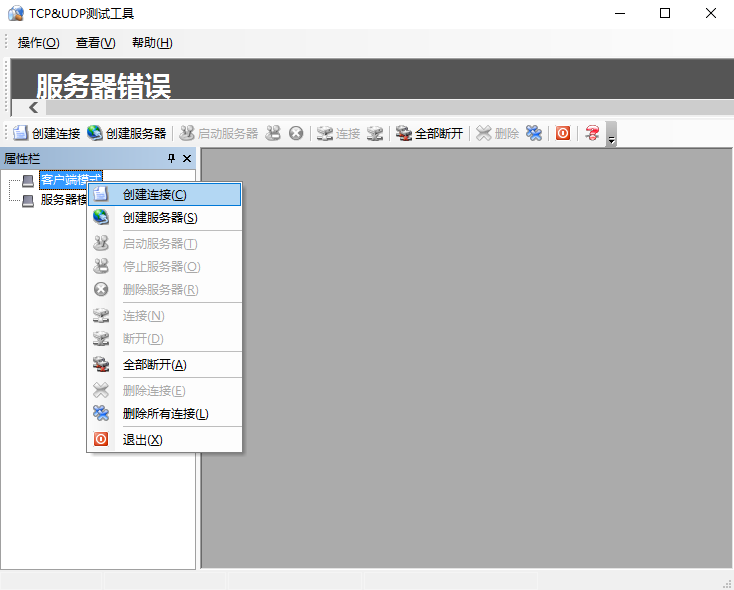Image resolution: width=734 pixels, height=590 pixels.
Task: Select the 服务器模式 tree node icon
Action: coord(28,200)
